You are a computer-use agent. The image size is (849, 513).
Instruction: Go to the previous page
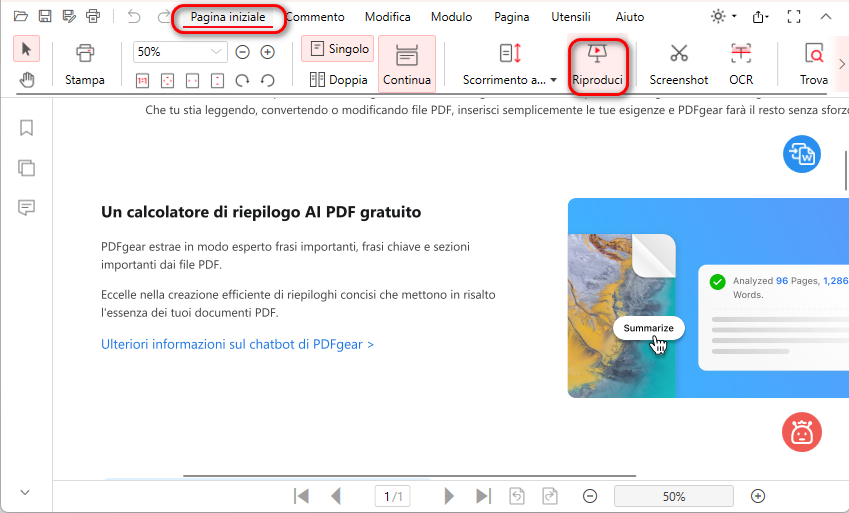(x=336, y=496)
